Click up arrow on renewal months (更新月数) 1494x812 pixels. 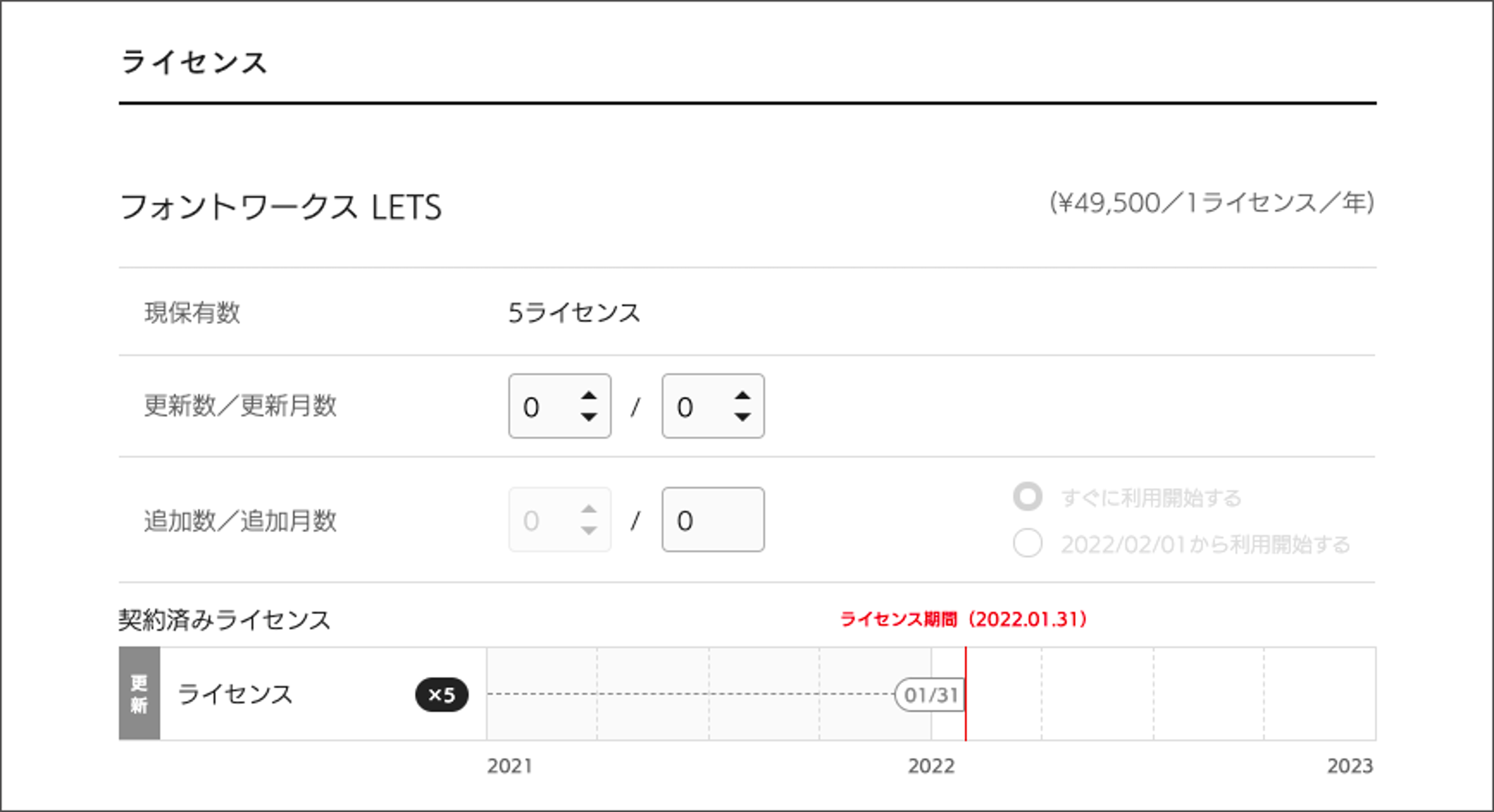tap(742, 396)
